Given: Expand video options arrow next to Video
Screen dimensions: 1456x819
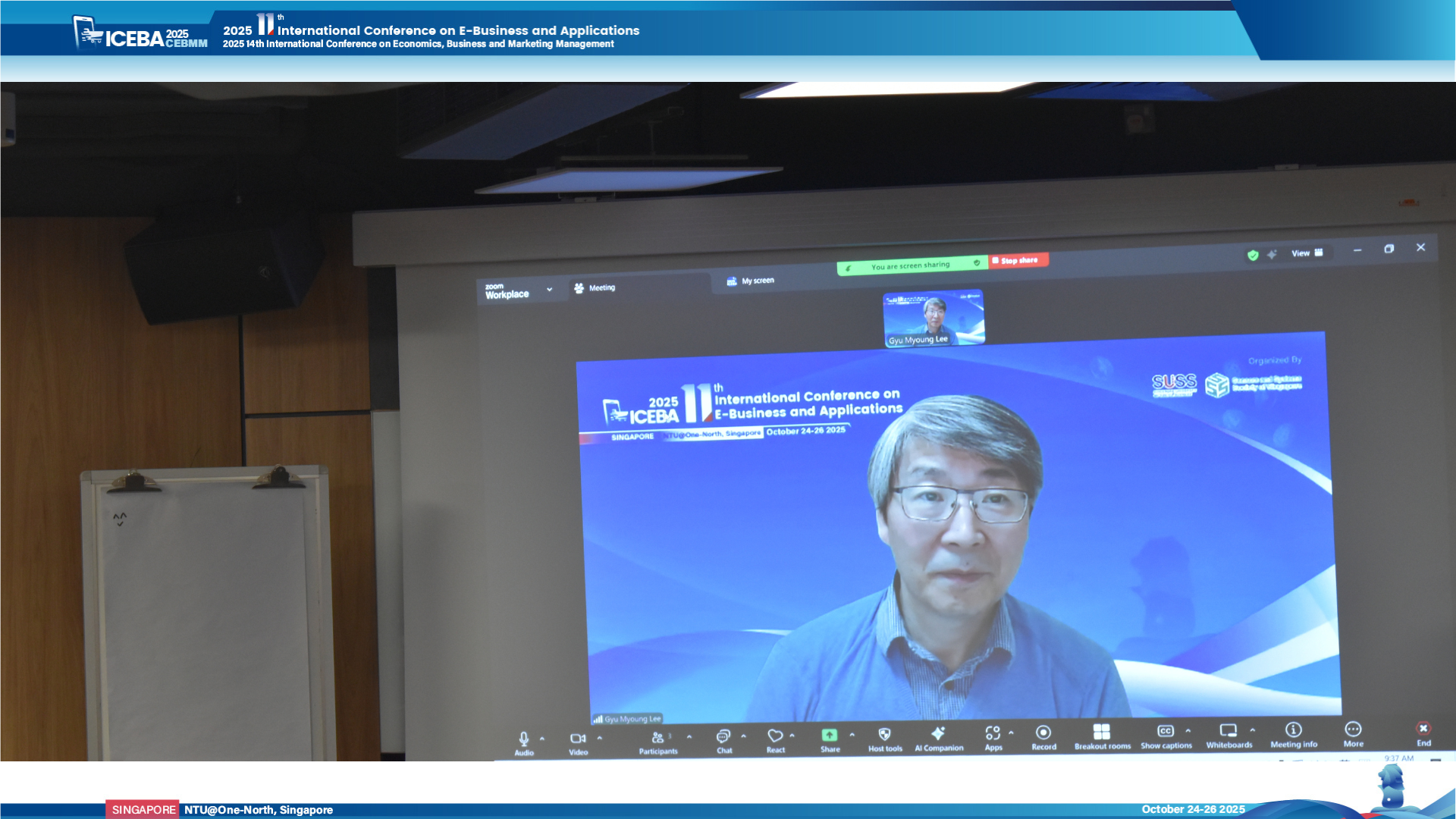Looking at the screenshot, I should (600, 738).
